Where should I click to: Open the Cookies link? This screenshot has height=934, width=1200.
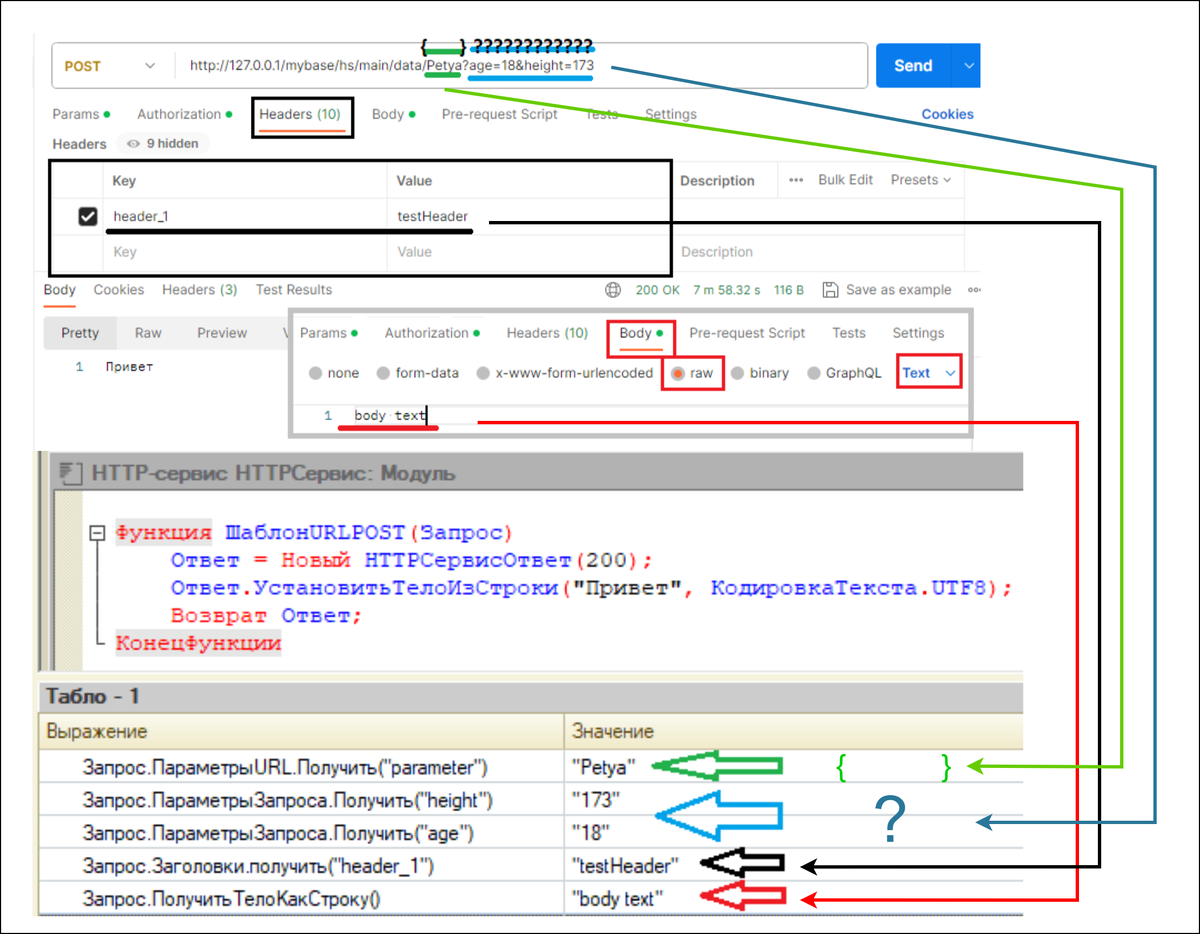(x=947, y=114)
